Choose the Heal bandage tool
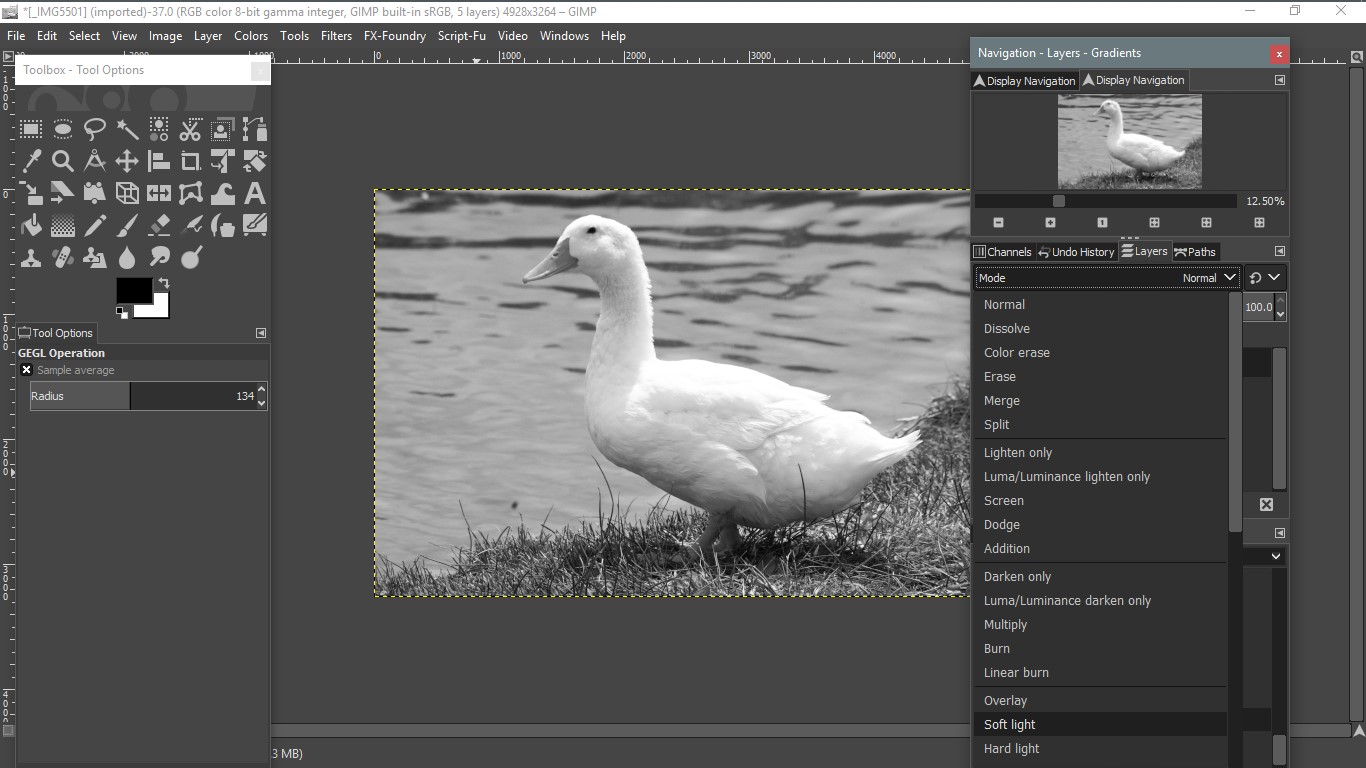Screen dimensions: 1366x768 [x=63, y=257]
